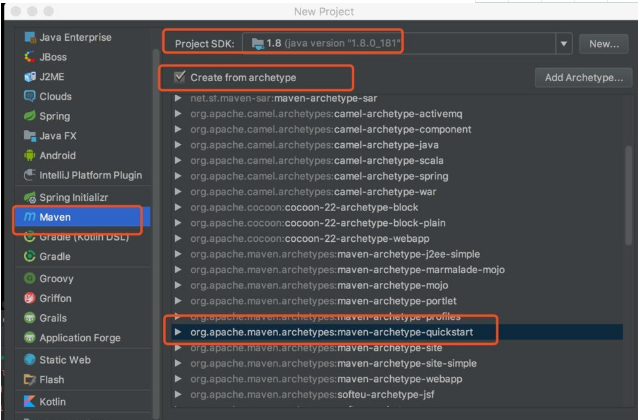Open the Project SDK dropdown arrow
The image size is (638, 420).
click(x=564, y=44)
